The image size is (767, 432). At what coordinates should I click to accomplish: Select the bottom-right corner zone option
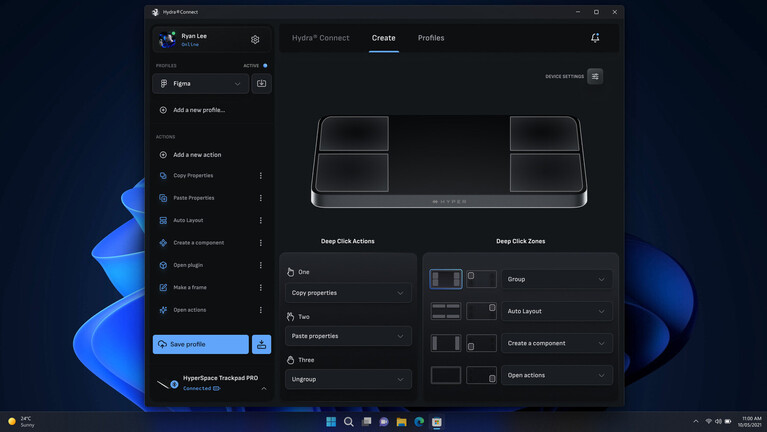(x=481, y=375)
